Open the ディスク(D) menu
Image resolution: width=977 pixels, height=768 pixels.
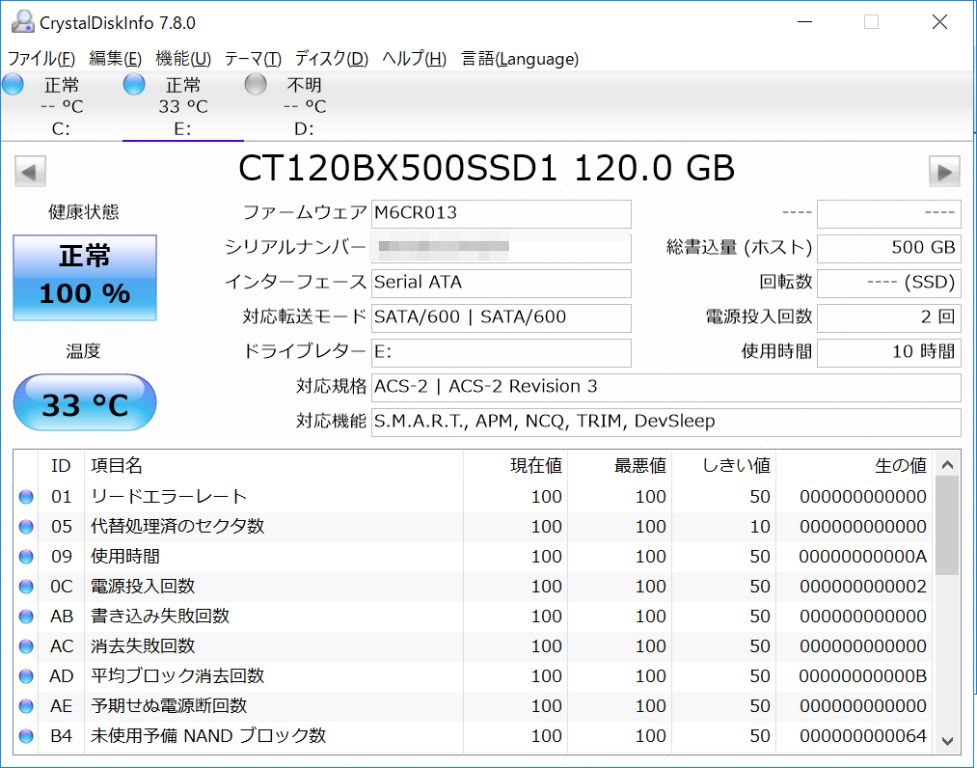point(331,59)
